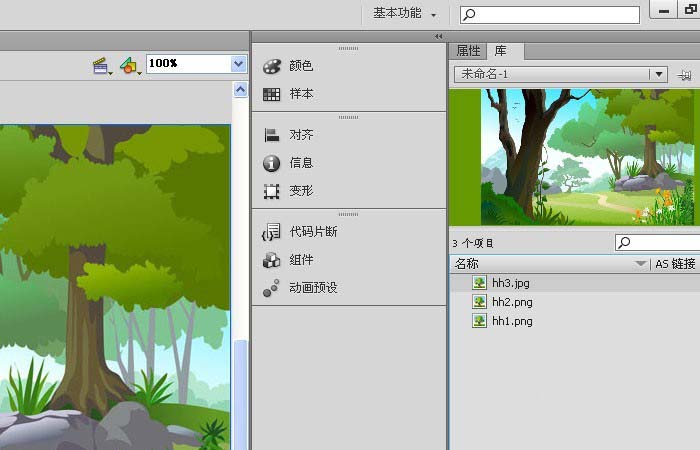Open the 动画预设 motion presets icon
The image size is (700, 450).
click(x=271, y=288)
